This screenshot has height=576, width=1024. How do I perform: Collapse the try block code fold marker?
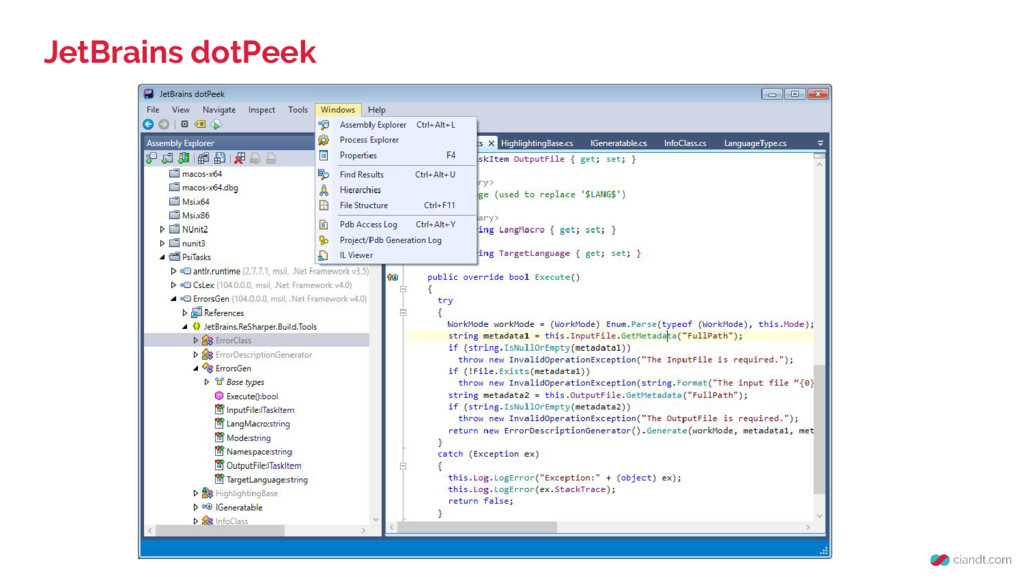click(403, 312)
